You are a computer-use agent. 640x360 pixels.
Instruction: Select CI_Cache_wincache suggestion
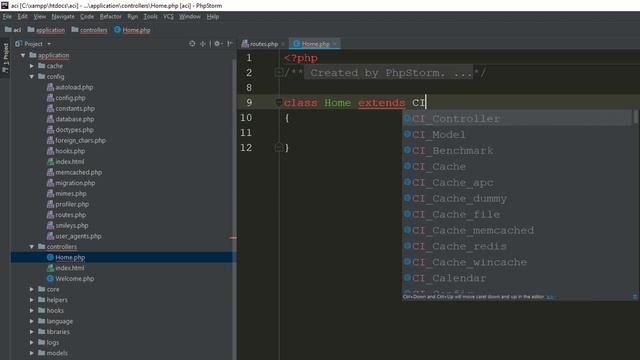pos(517,262)
